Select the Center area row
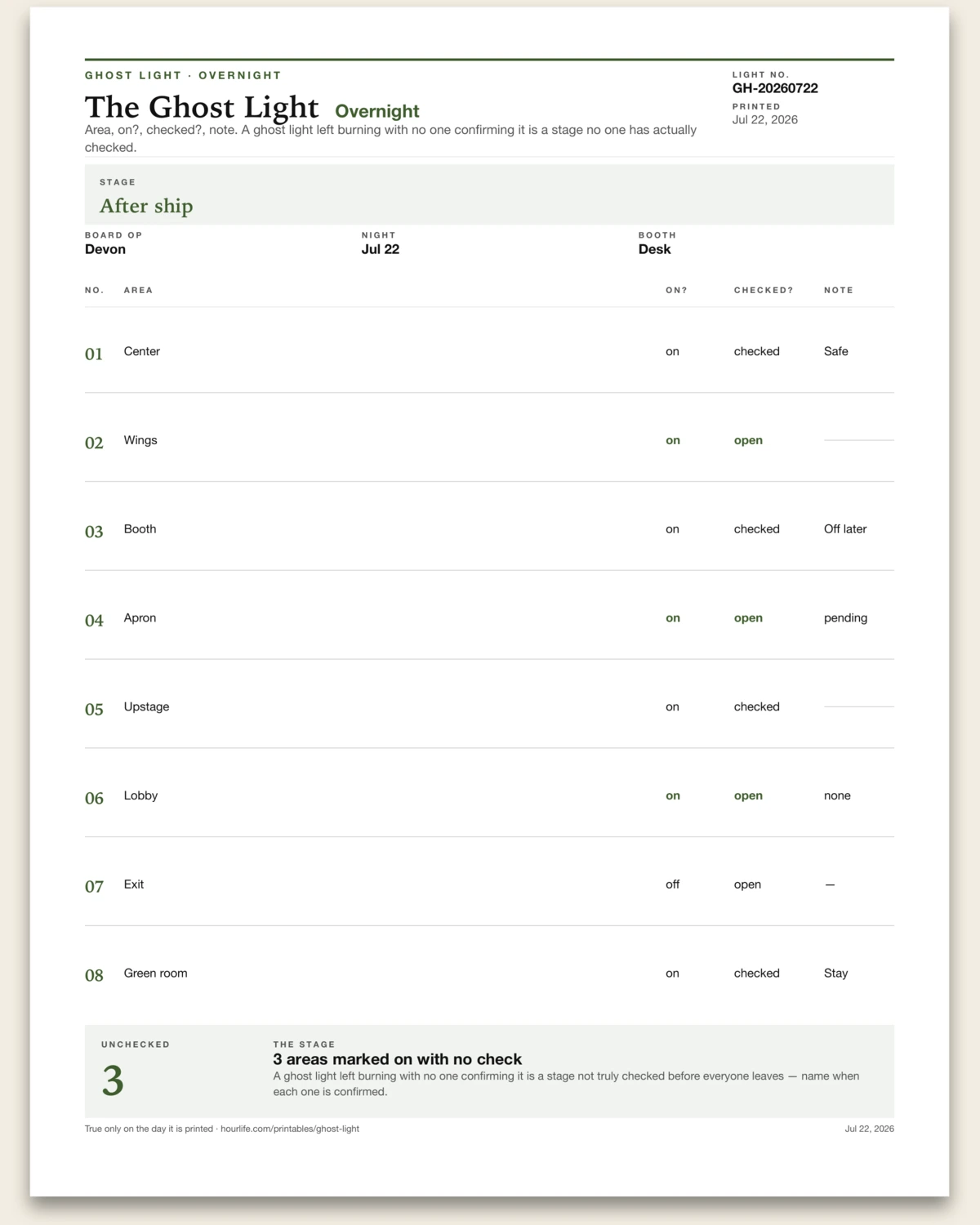 pyautogui.click(x=489, y=352)
